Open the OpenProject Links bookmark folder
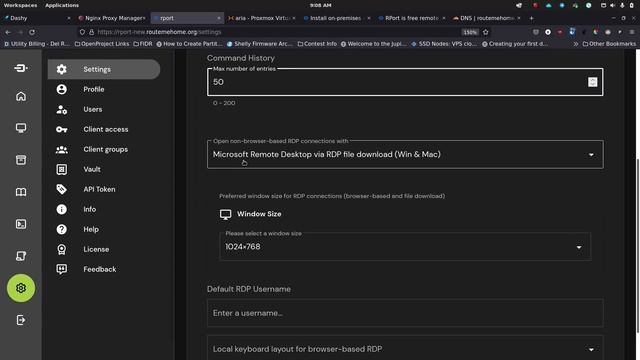The image size is (640, 360). tap(102, 44)
